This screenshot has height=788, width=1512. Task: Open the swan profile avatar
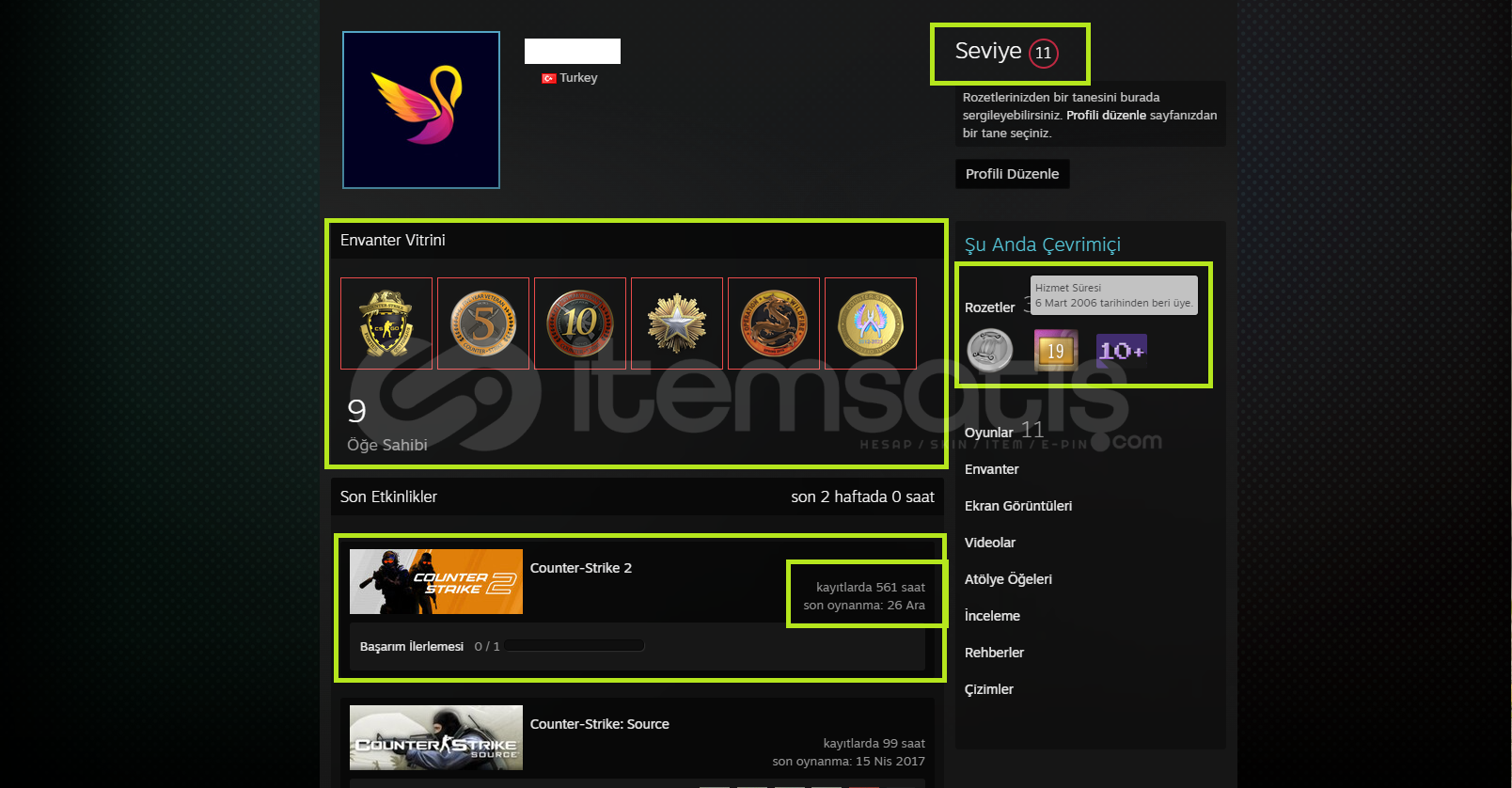421,110
